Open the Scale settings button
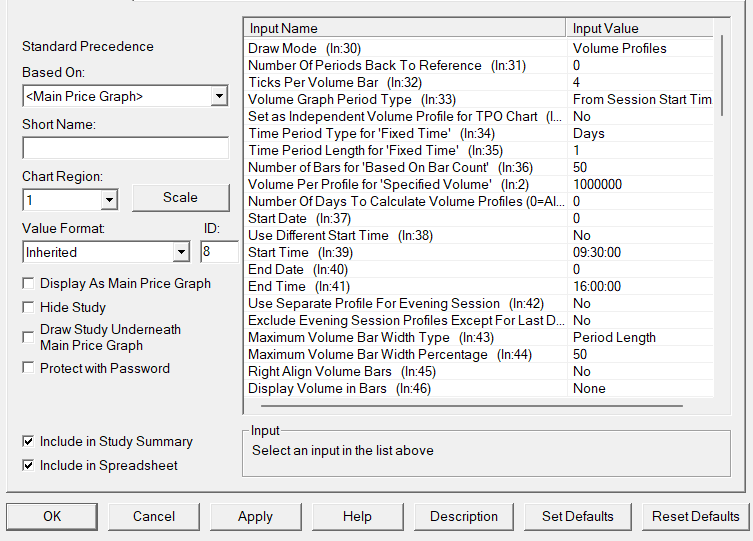 (x=180, y=198)
